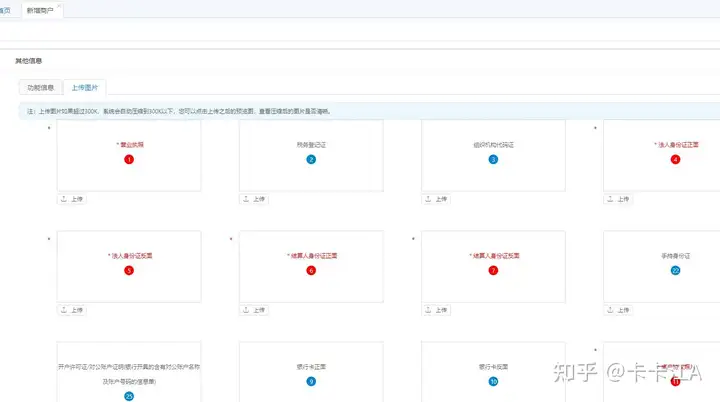Click the red badge numbered 7

tap(493, 271)
